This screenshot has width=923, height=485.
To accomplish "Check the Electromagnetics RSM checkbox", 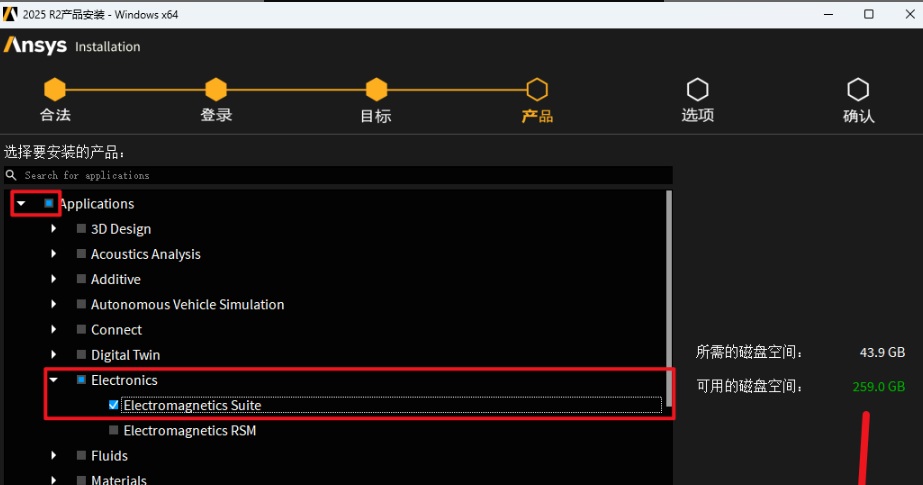I will tap(114, 431).
